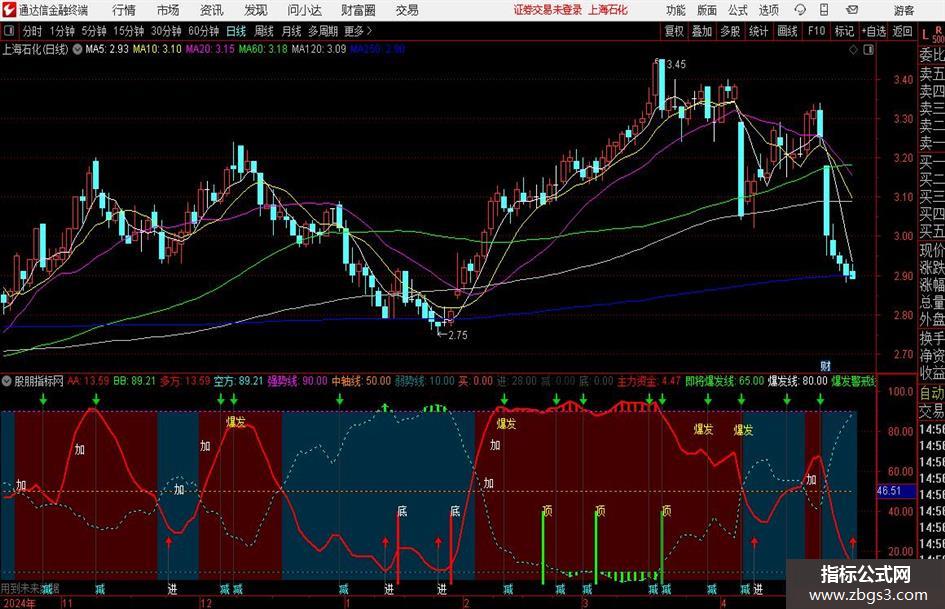Open the 市场 menu
Screen dimensions: 945x609
tap(168, 10)
